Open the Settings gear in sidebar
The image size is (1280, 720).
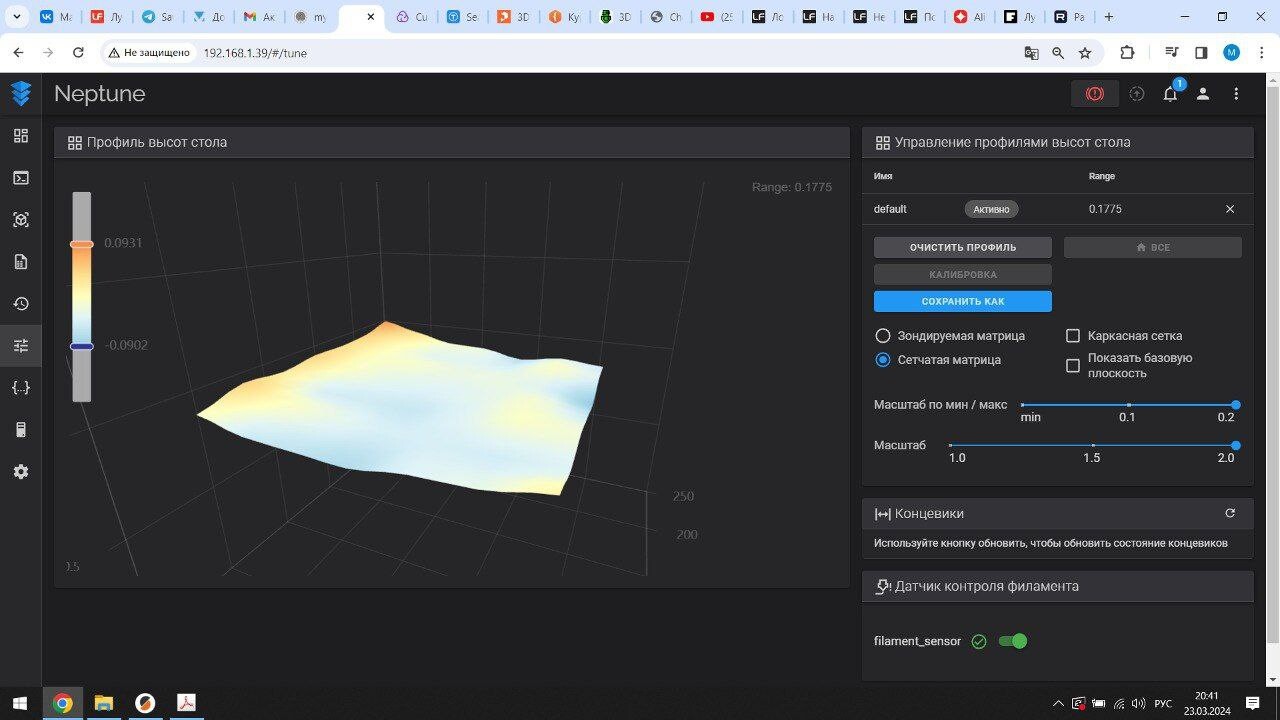pyautogui.click(x=21, y=472)
